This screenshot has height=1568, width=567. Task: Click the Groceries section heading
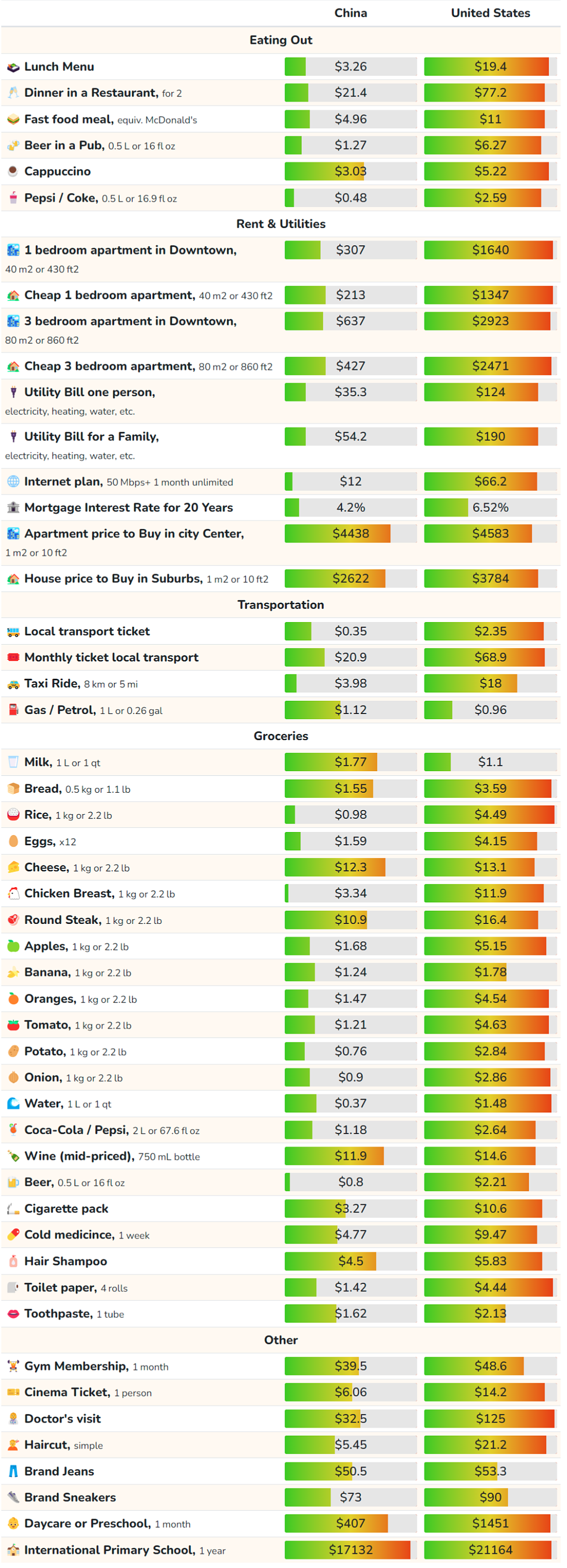[281, 736]
